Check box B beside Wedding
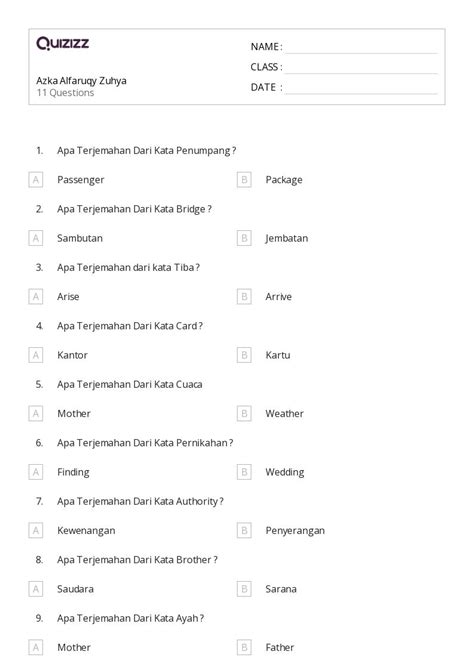The height and width of the screenshot is (670, 474). click(244, 472)
